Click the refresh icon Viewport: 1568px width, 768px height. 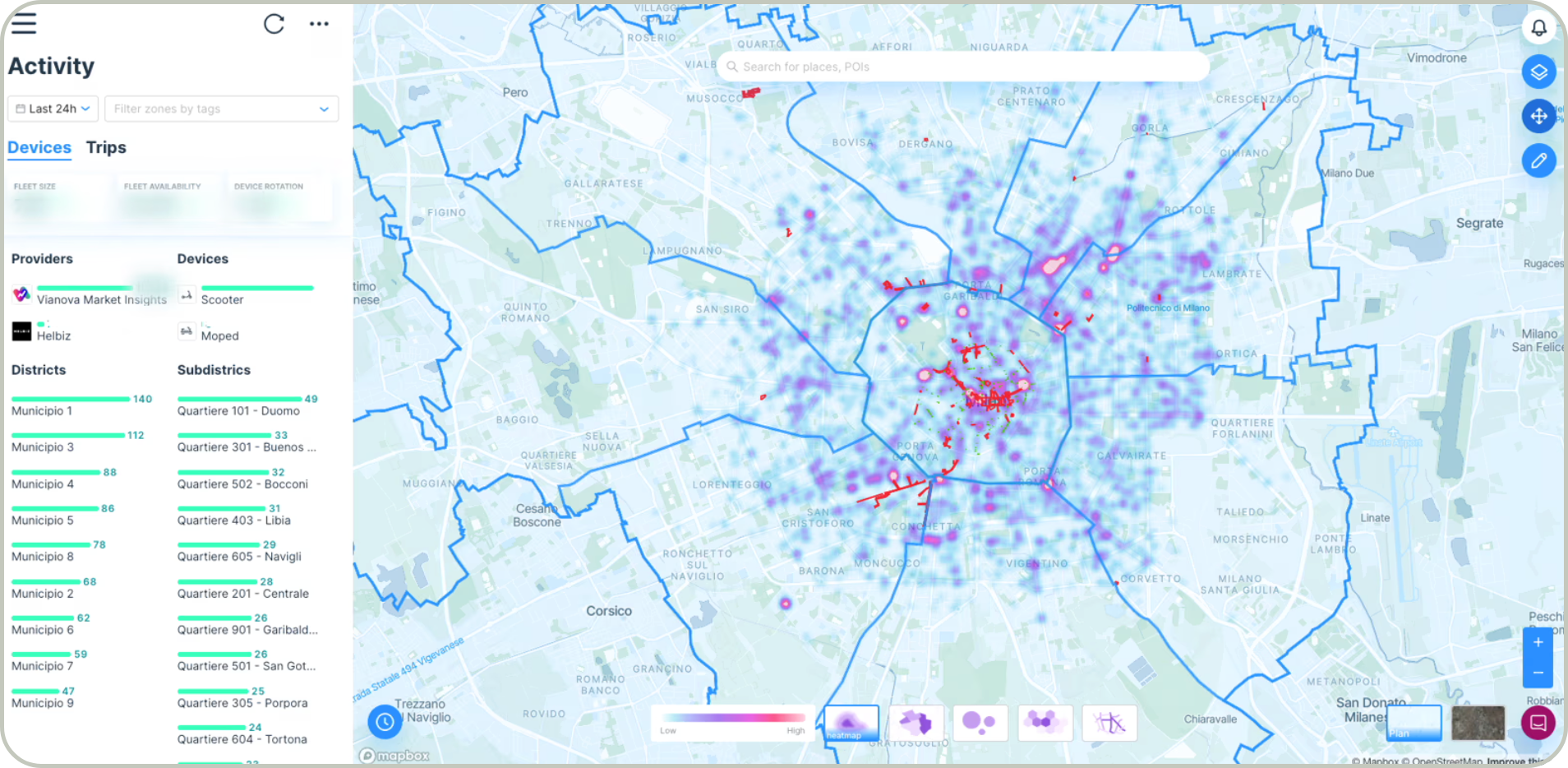click(274, 24)
